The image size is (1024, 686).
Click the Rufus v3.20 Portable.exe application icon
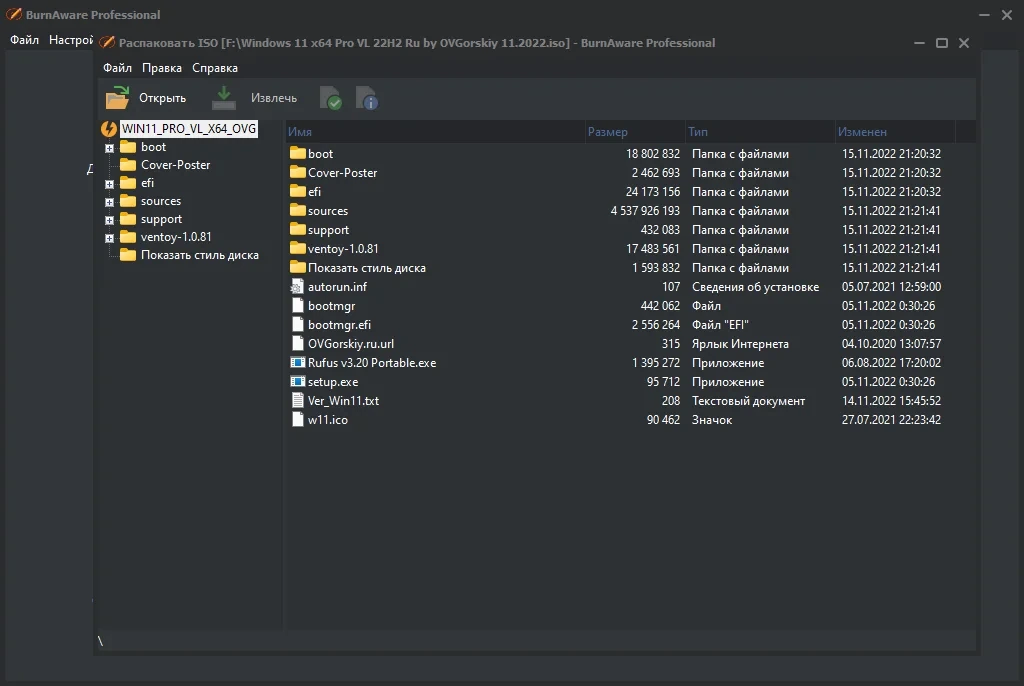tap(298, 363)
